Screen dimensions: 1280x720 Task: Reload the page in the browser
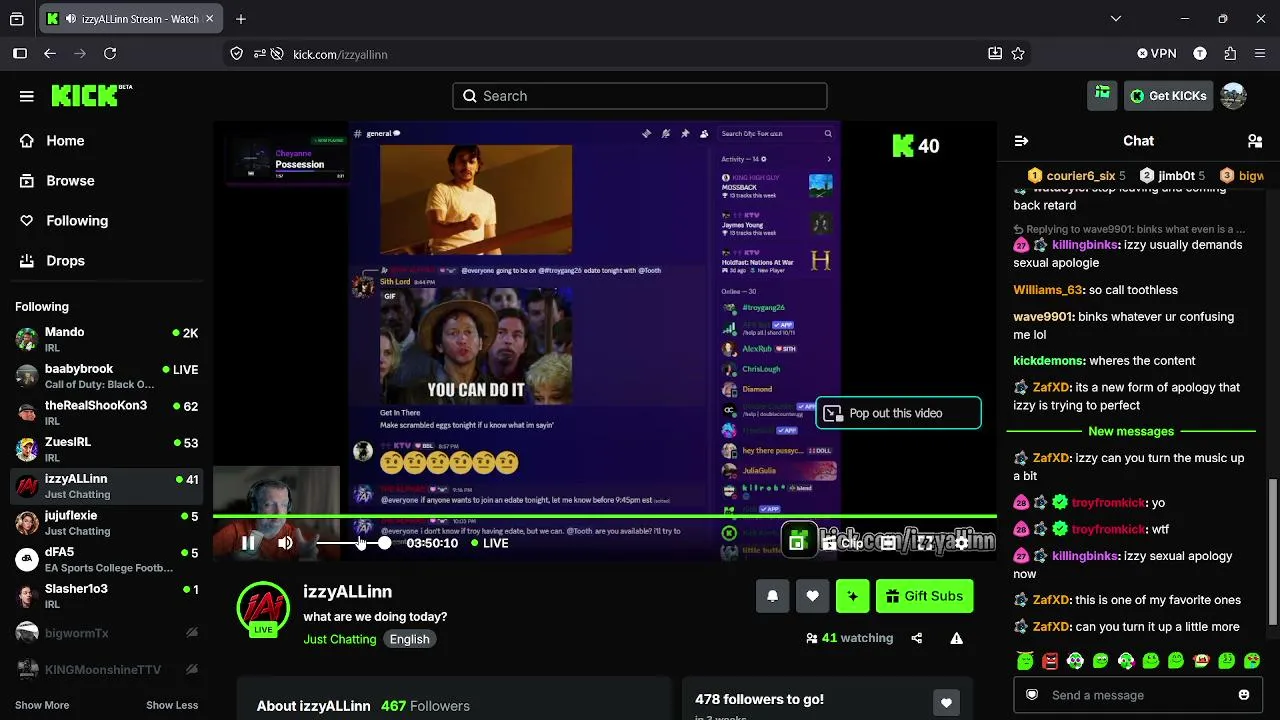tap(110, 54)
